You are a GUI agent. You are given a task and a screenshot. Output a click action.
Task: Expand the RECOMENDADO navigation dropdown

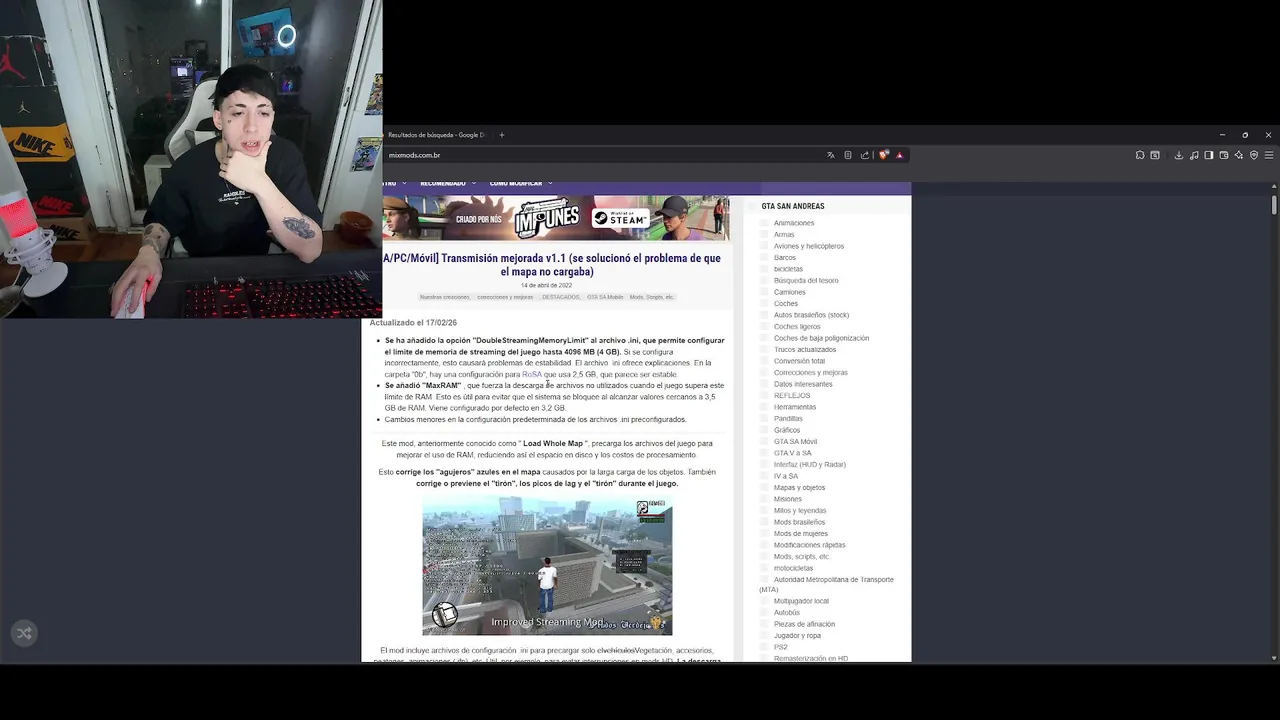[448, 184]
